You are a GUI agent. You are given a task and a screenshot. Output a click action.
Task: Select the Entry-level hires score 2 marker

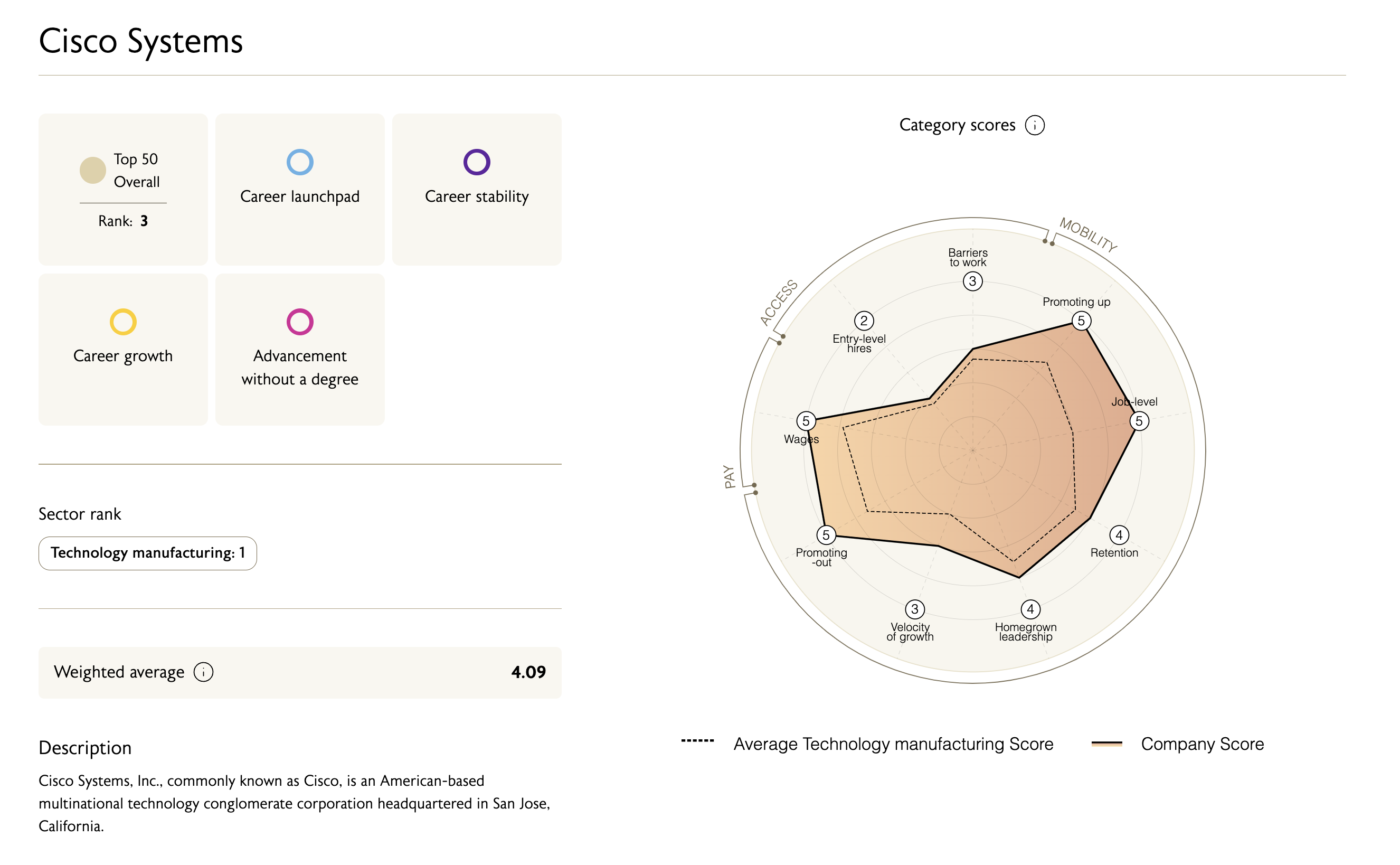point(864,321)
